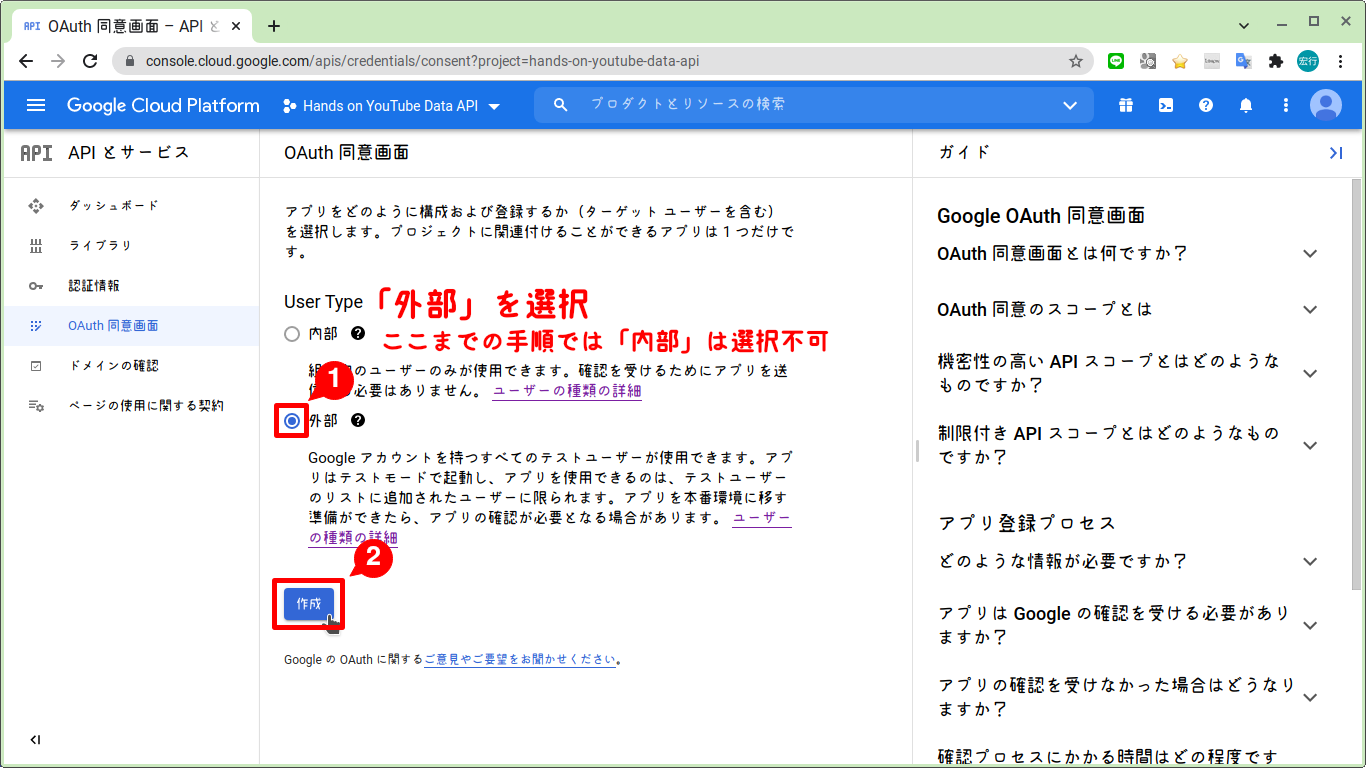Open the Cloud Shell terminal icon
Image resolution: width=1366 pixels, height=768 pixels.
pyautogui.click(x=1166, y=104)
